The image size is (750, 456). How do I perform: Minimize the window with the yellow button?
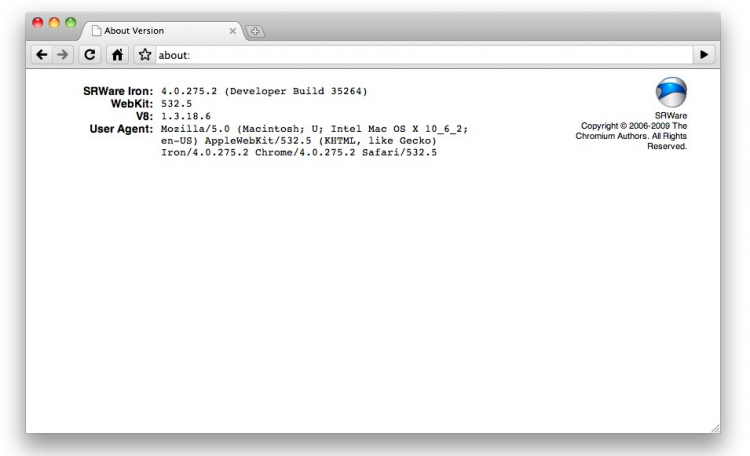coord(54,22)
